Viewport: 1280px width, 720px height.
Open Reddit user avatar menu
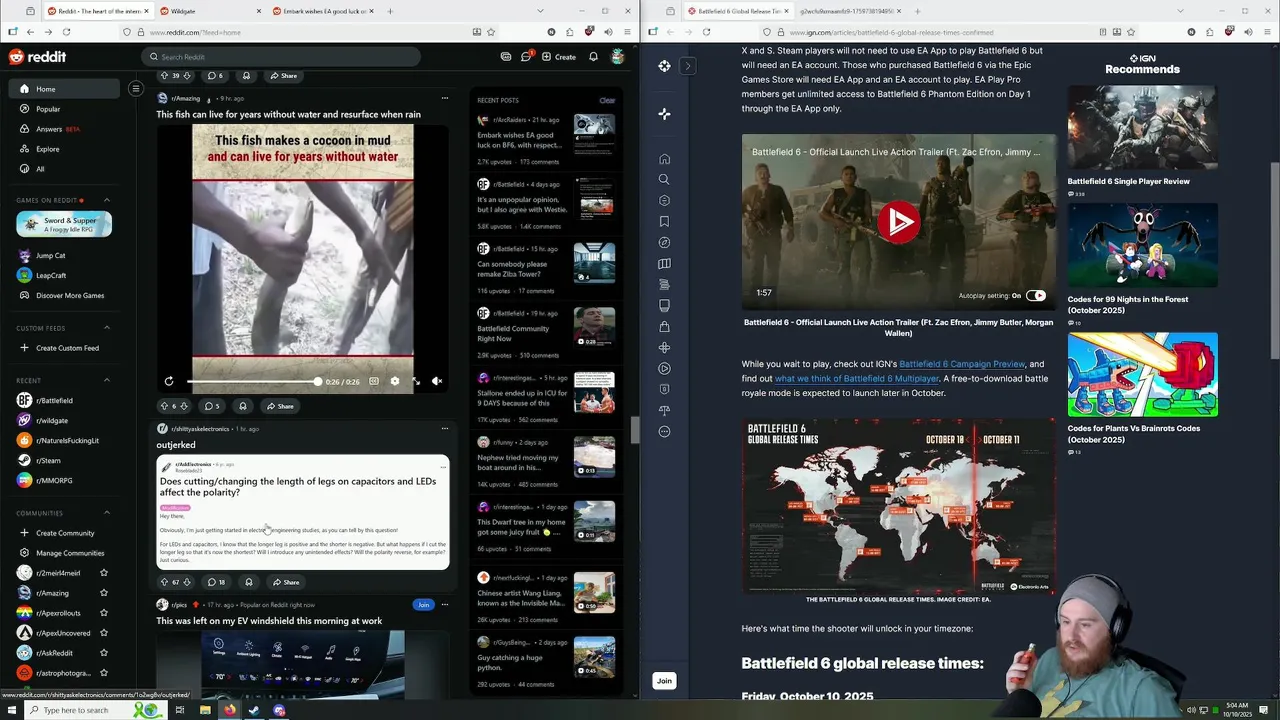[x=618, y=57]
